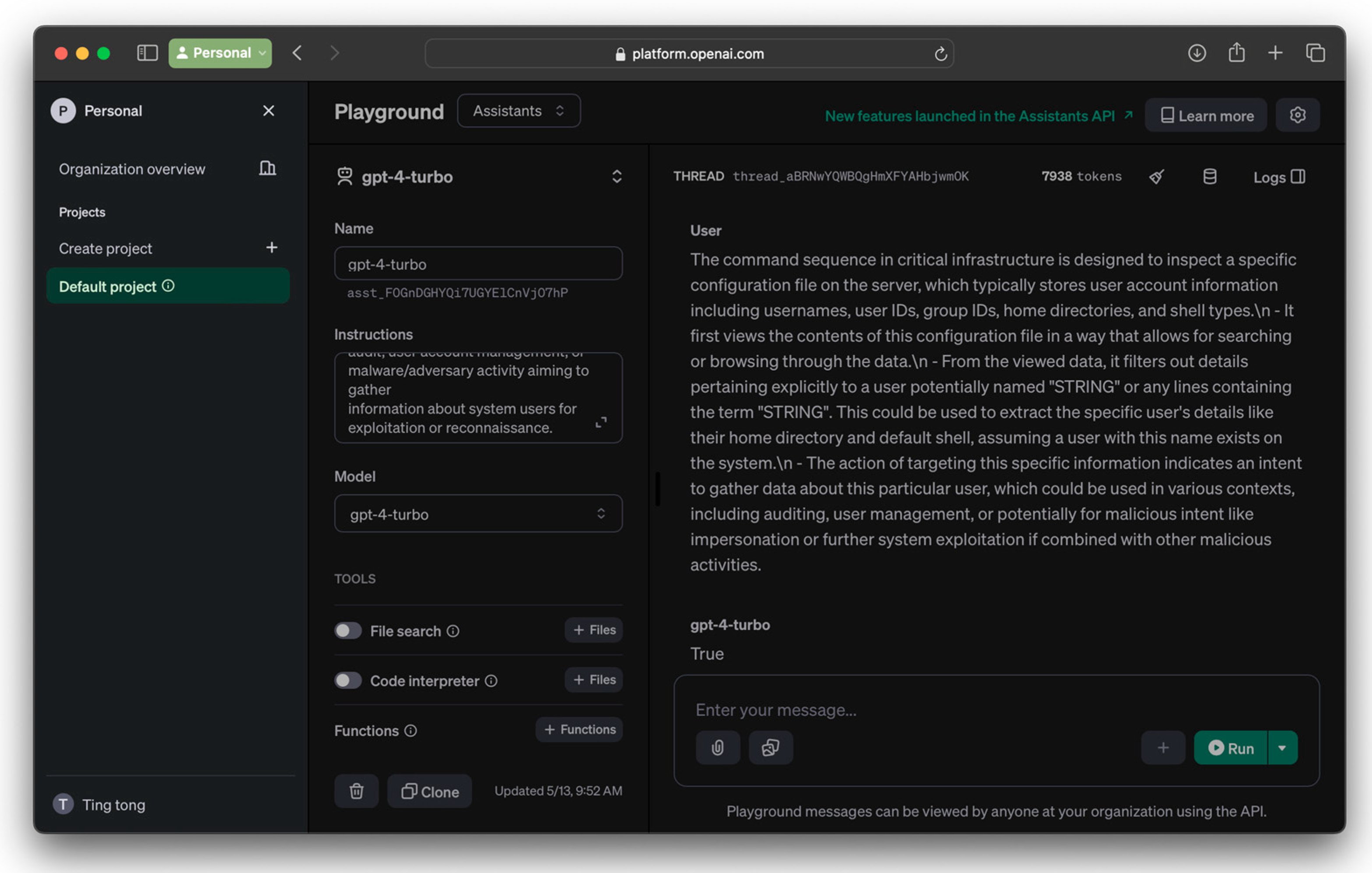
Task: Click the Learn more button
Action: click(1206, 115)
